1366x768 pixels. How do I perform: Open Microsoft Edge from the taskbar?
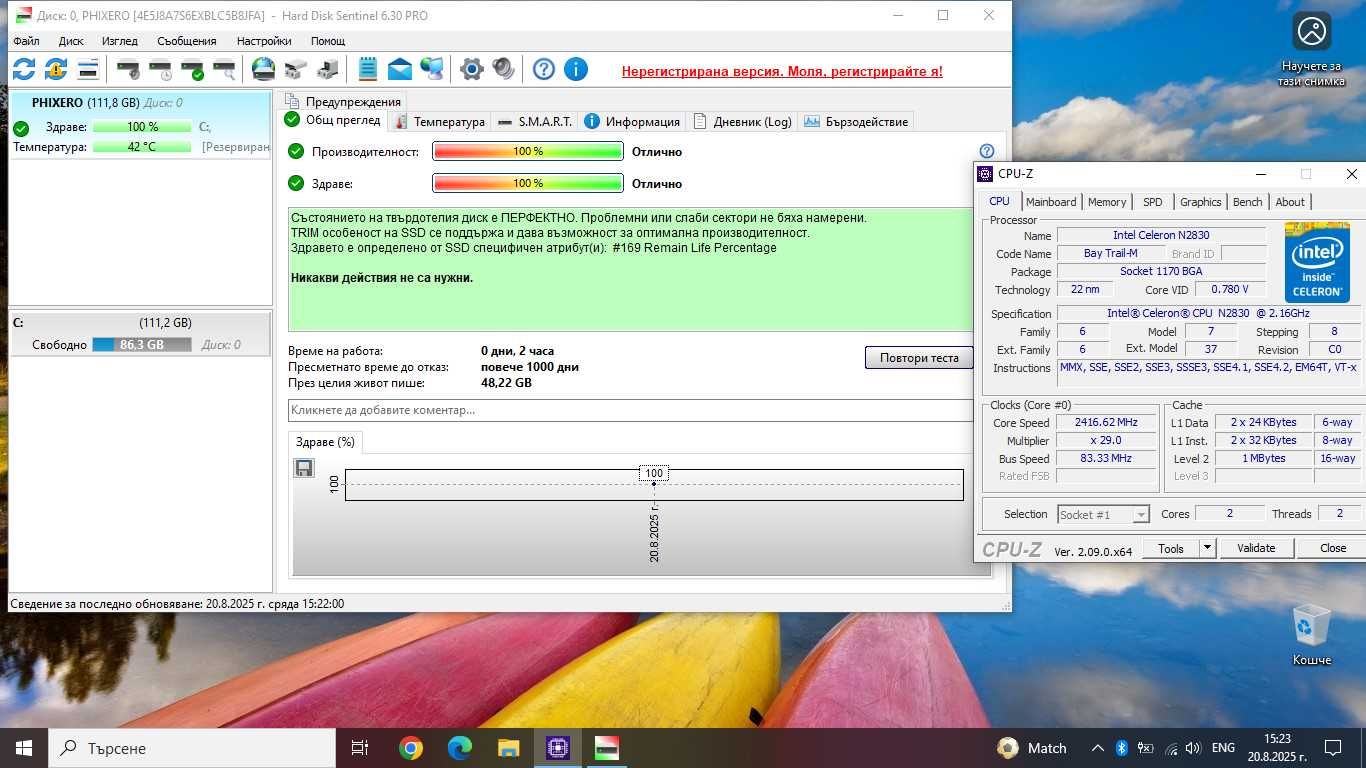tap(459, 748)
